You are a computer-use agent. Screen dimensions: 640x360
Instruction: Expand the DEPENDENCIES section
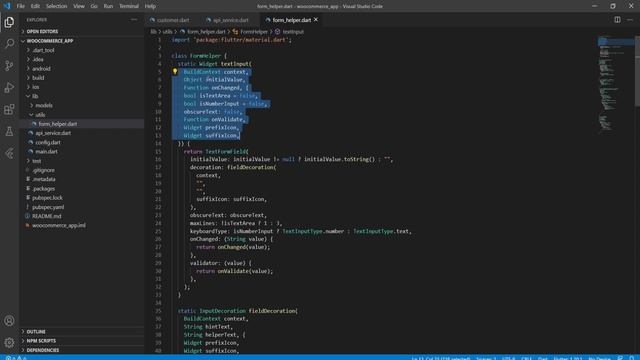(82, 350)
